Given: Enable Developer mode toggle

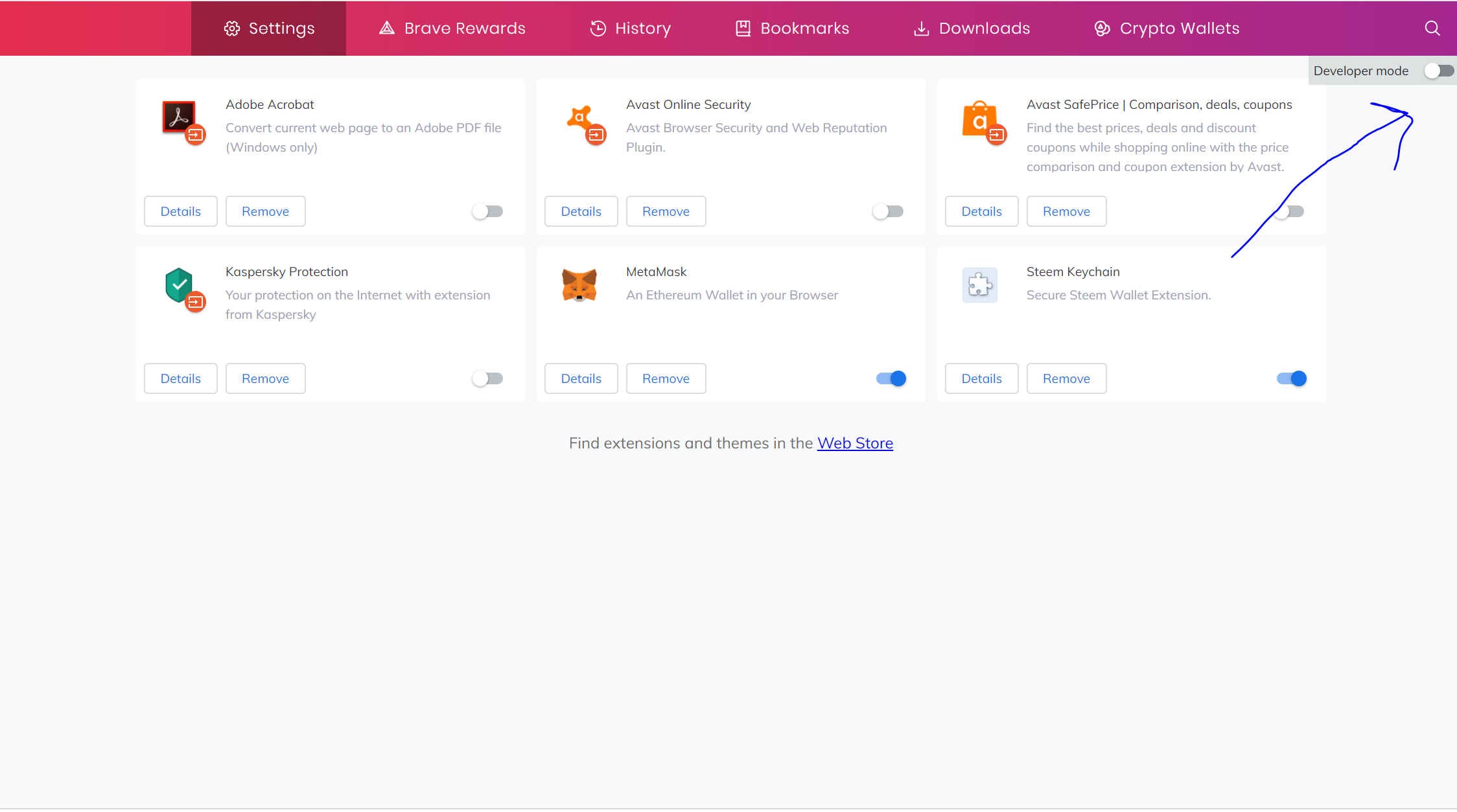Looking at the screenshot, I should point(1439,71).
